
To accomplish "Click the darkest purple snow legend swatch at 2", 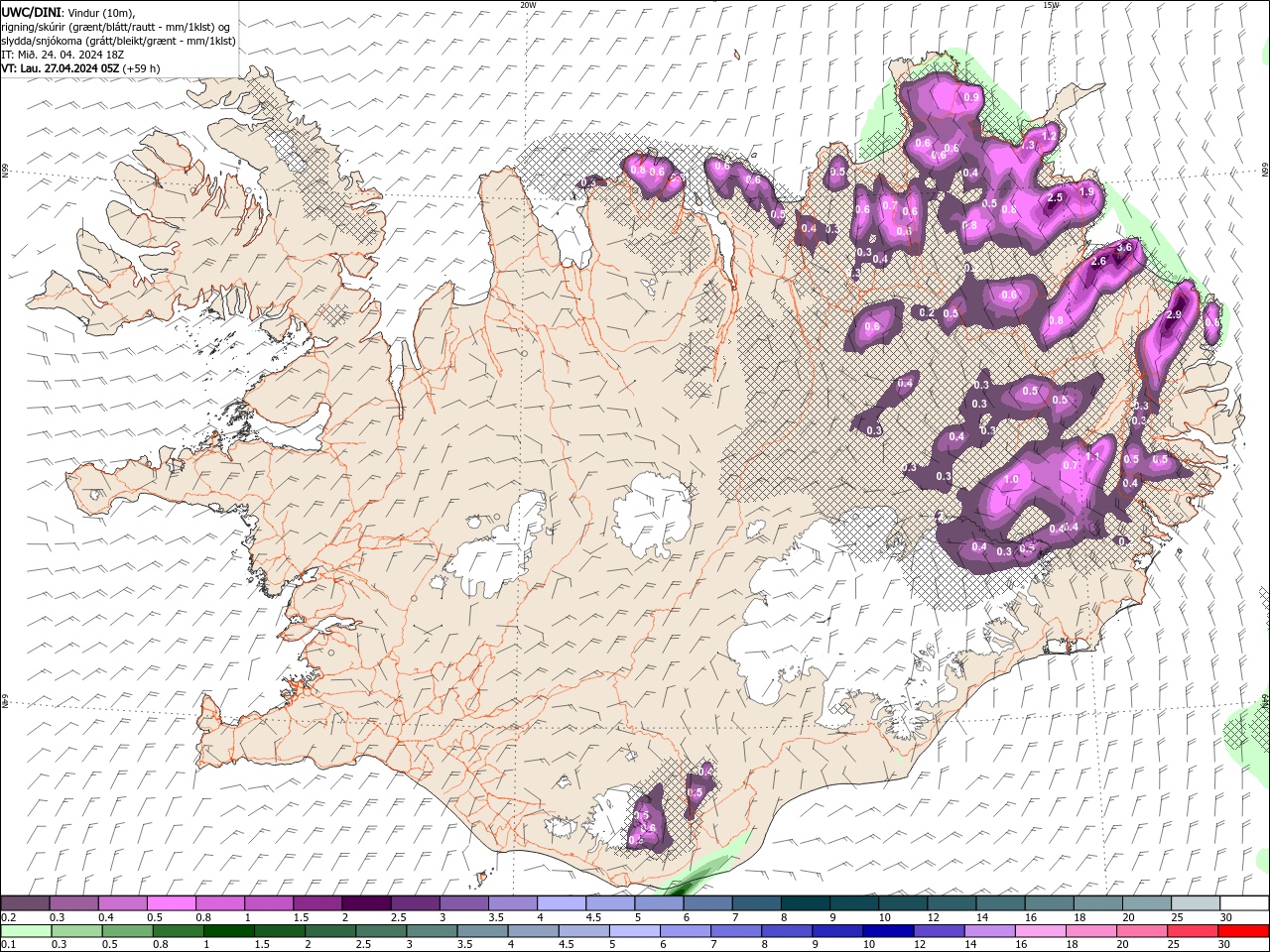I will tap(365, 902).
